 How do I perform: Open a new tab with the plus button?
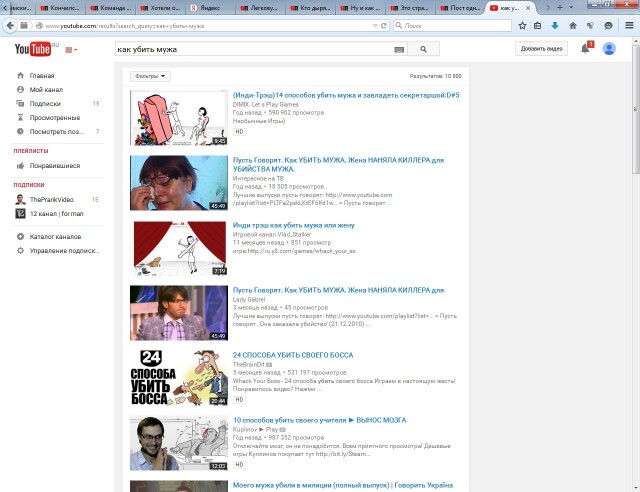(560, 7)
